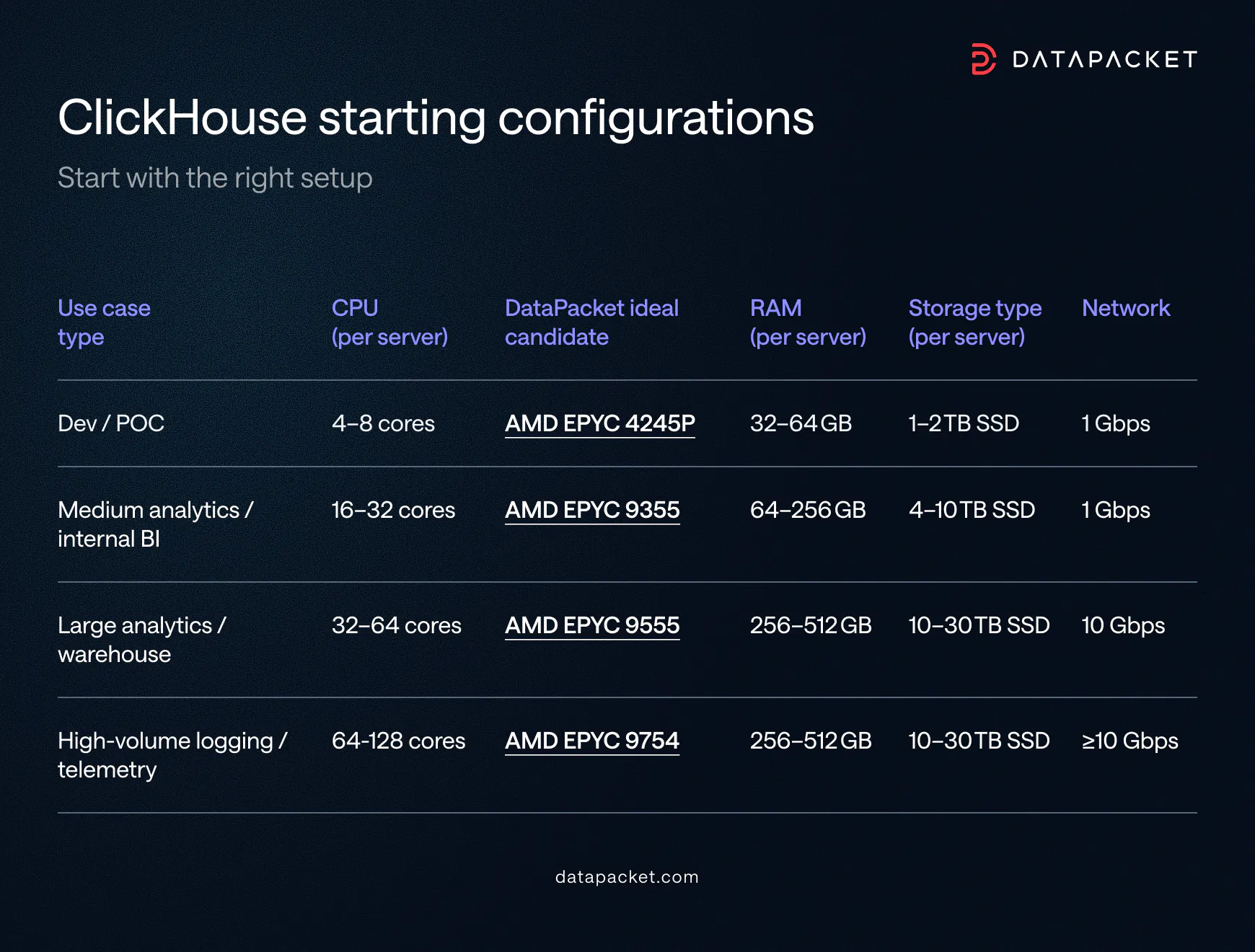This screenshot has height=952, width=1255.
Task: Open the AMD EPYC 9355 link
Action: [x=591, y=511]
